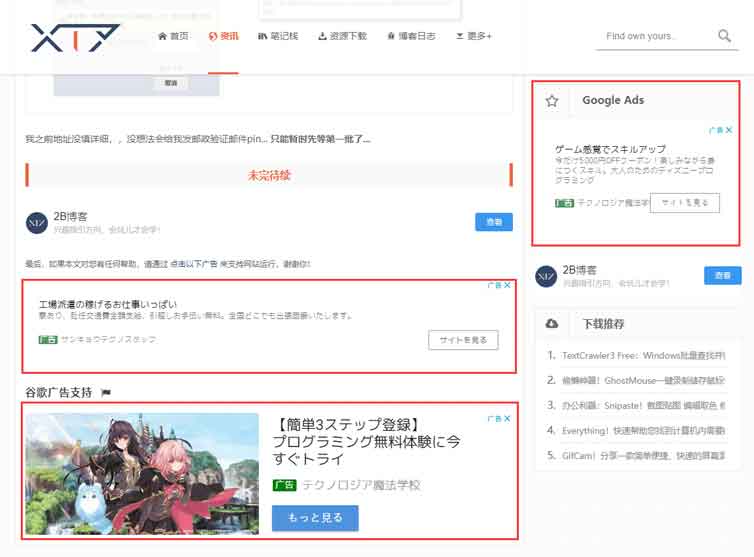
Task: Click the 点击以下广告 link text
Action: click(194, 264)
